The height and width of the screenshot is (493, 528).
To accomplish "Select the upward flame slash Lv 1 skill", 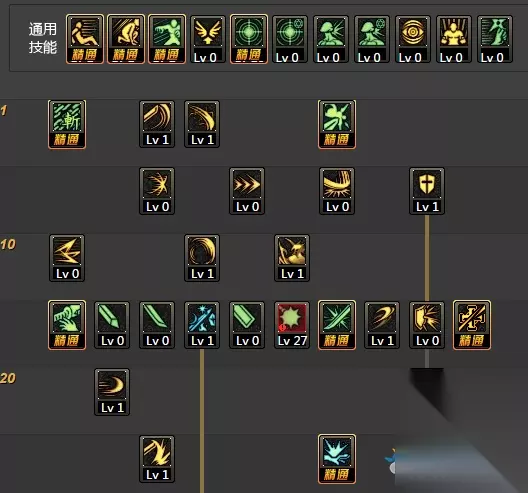I will (157, 459).
